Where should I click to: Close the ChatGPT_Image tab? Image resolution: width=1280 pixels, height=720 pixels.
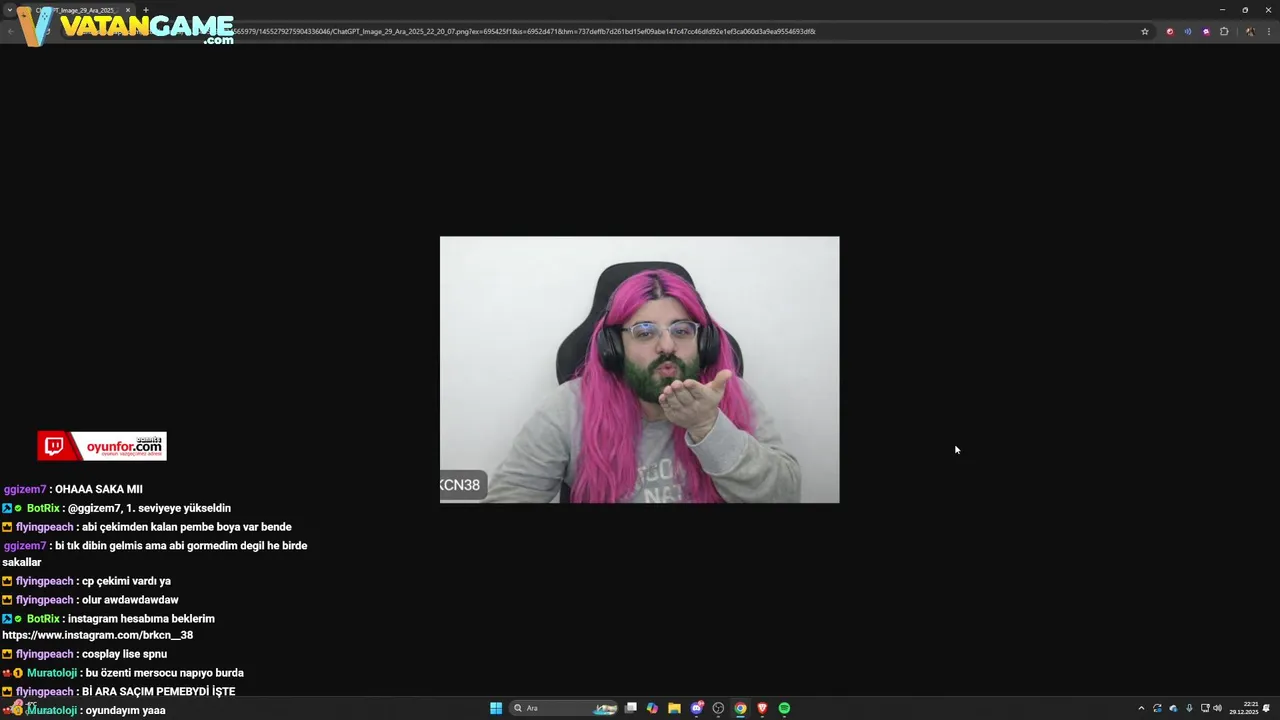click(x=128, y=10)
